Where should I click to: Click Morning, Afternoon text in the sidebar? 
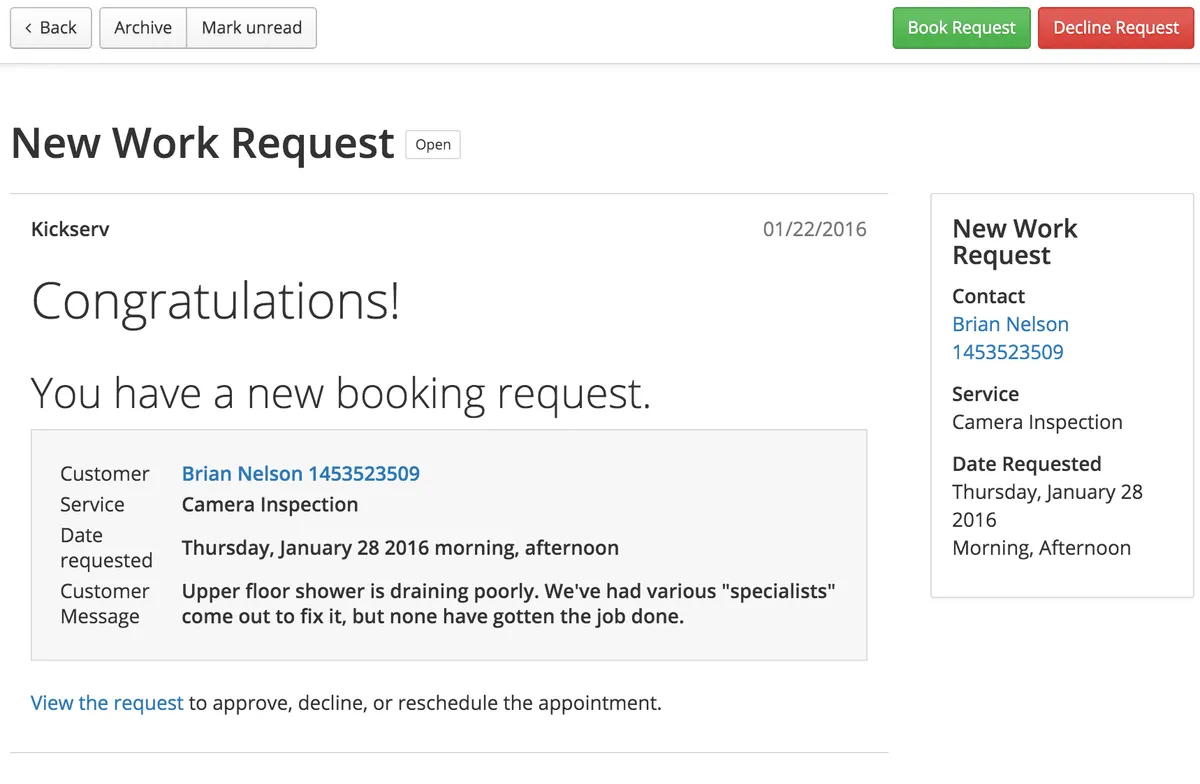tap(1041, 548)
